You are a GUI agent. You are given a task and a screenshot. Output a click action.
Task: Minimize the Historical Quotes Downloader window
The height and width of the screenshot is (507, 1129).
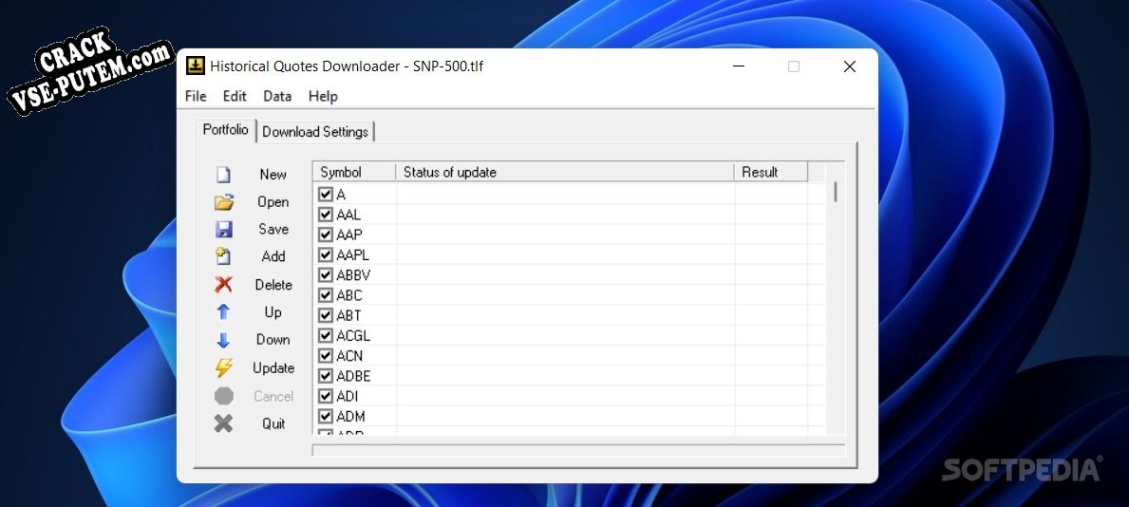pos(739,66)
